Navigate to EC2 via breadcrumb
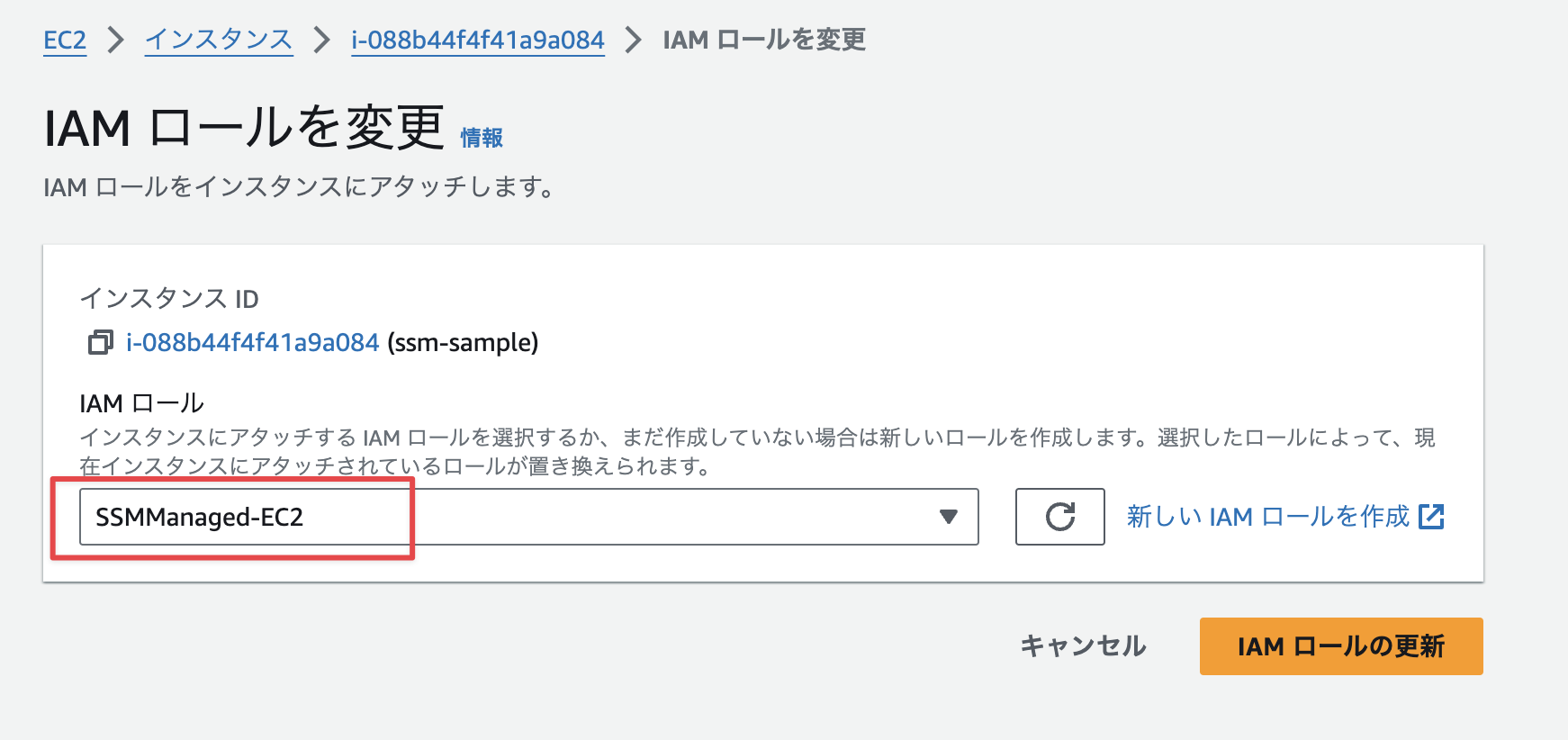This screenshot has height=740, width=1568. click(64, 40)
